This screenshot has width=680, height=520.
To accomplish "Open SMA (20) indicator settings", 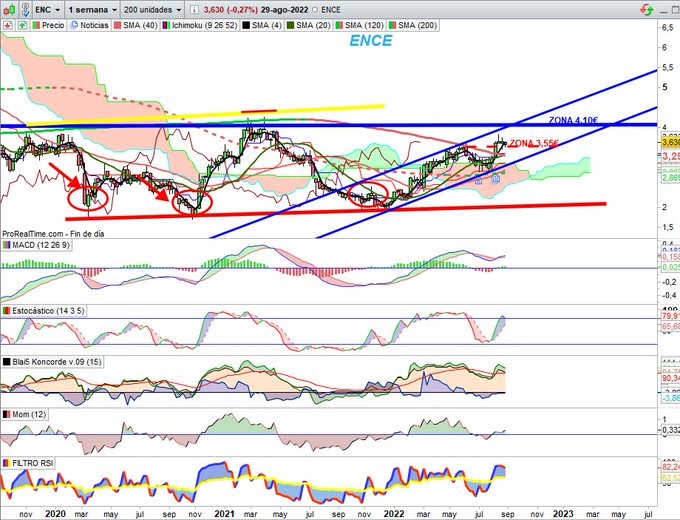I will coord(308,25).
